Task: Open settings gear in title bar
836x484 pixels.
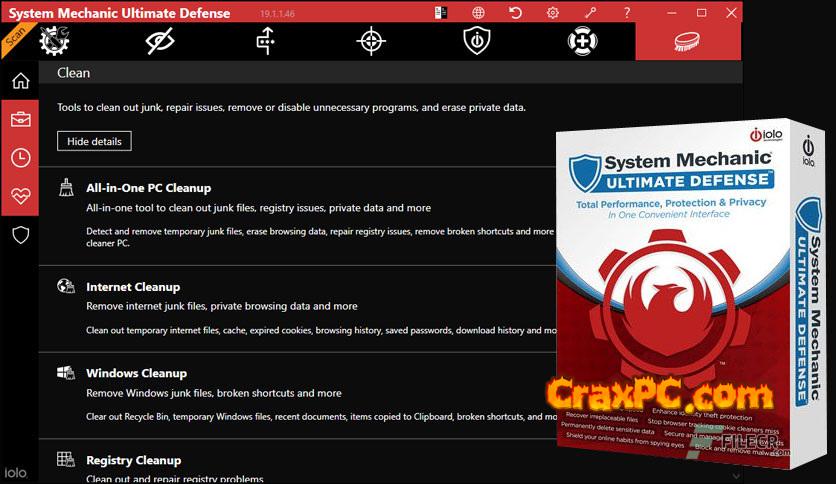Action: point(553,13)
